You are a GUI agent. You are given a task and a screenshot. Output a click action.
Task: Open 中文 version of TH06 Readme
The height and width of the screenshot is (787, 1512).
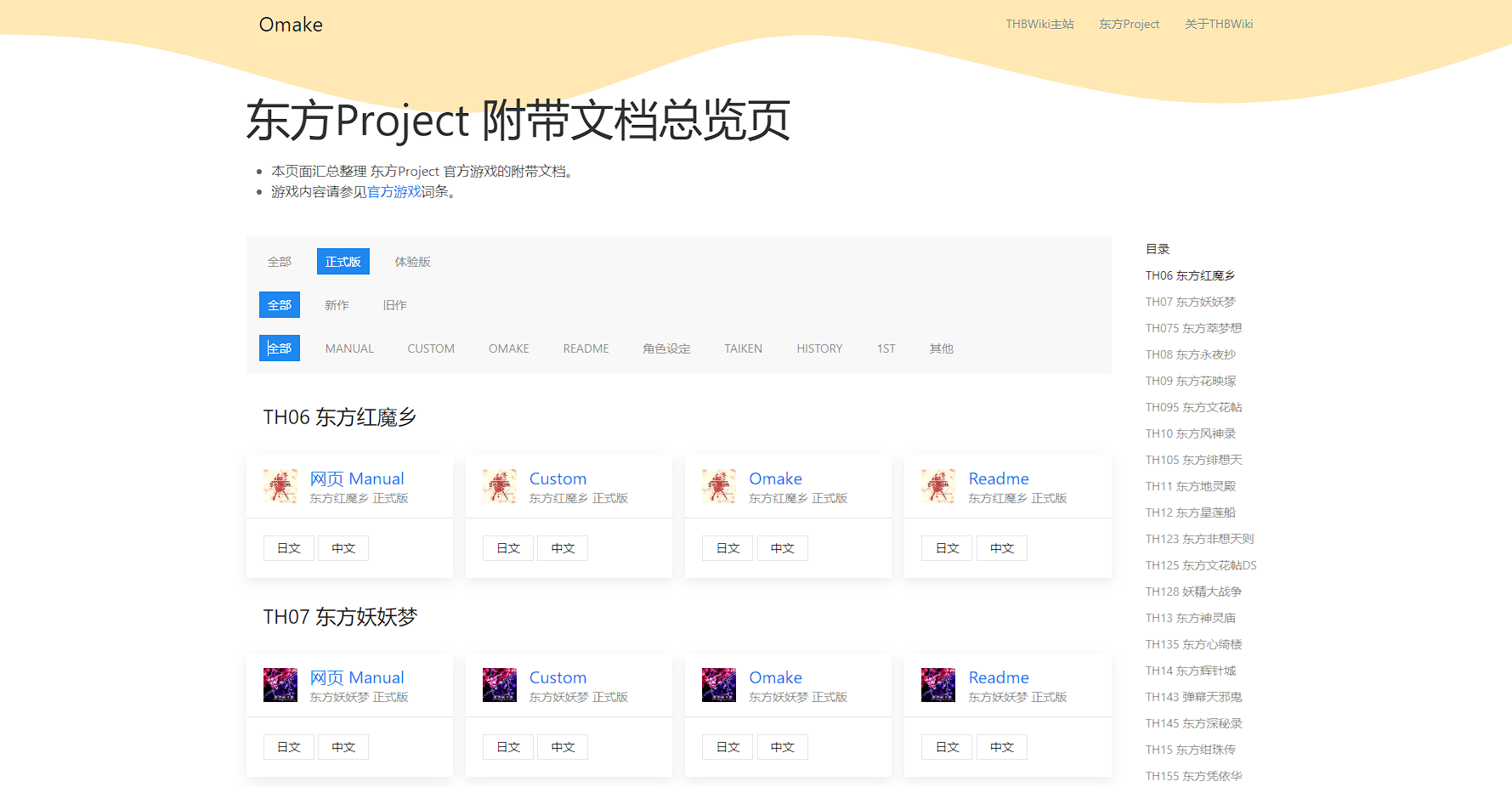[1002, 548]
